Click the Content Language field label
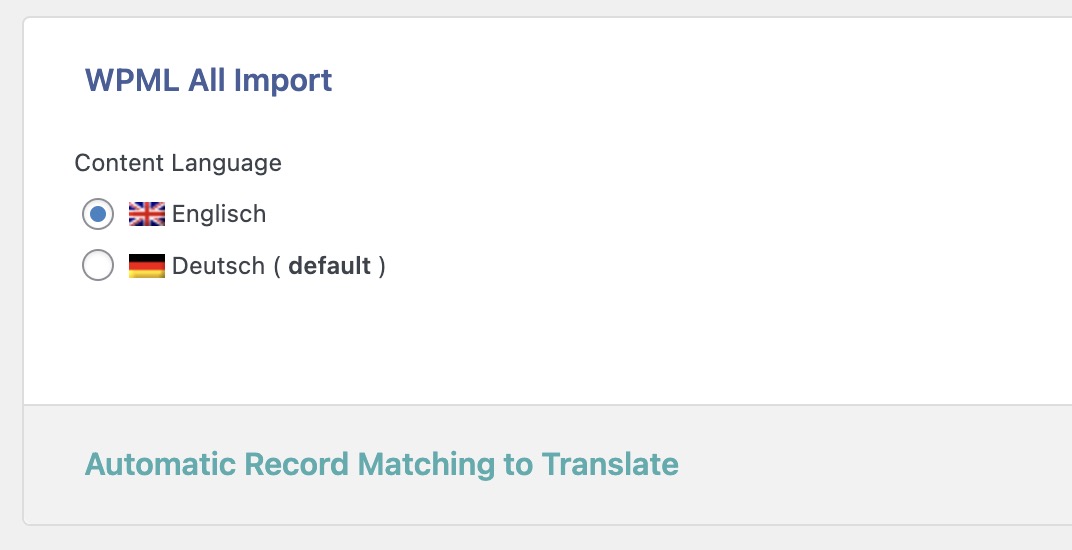 point(178,163)
